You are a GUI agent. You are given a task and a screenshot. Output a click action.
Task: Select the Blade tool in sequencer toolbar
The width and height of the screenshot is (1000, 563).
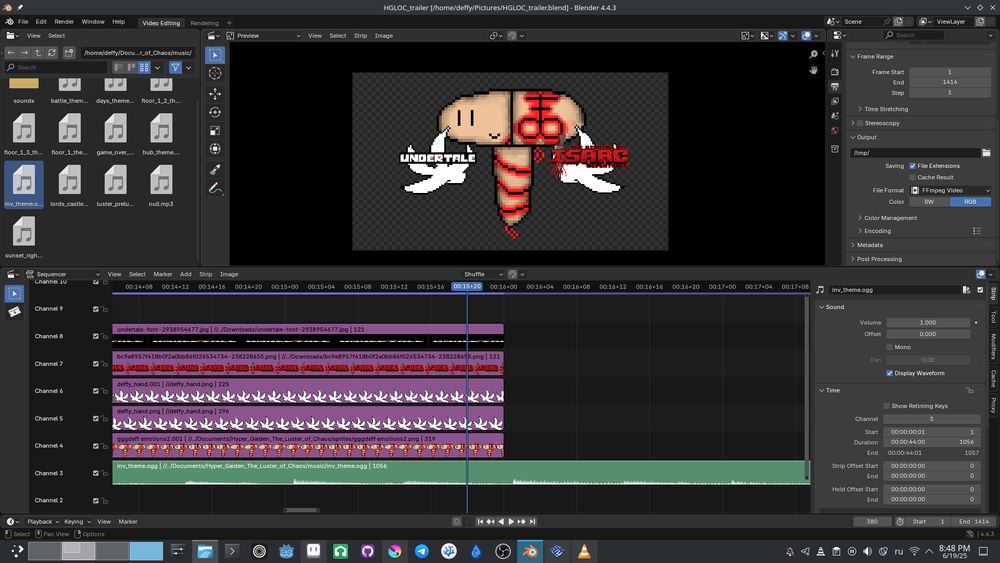(14, 312)
